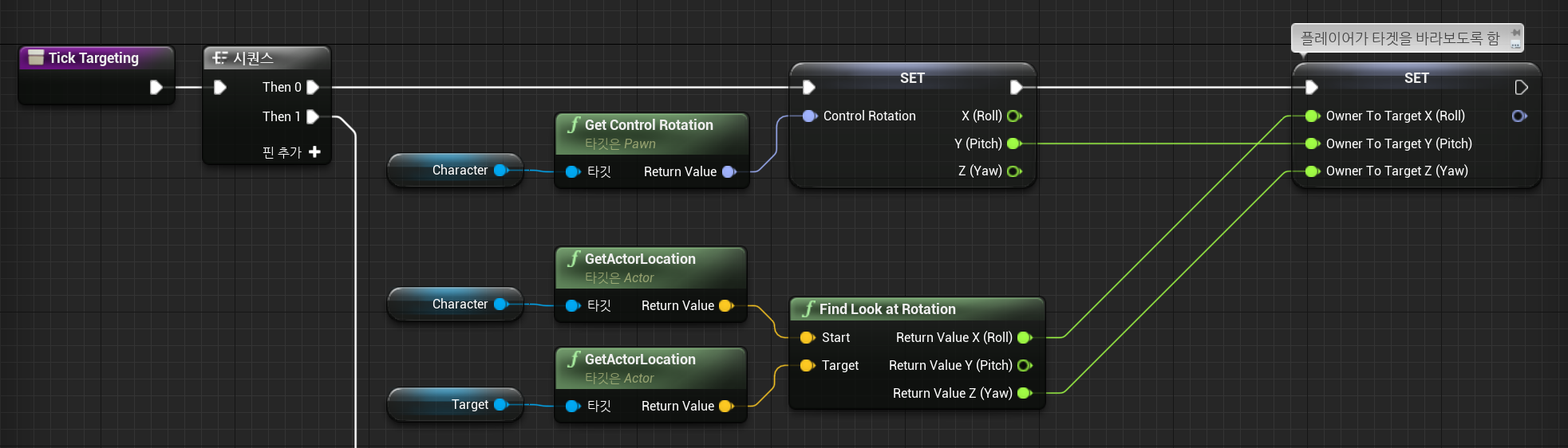Screen dimensions: 1568x448
Task: Click Return Value pin of GetActorLocation wired to Target input
Action: 726,406
